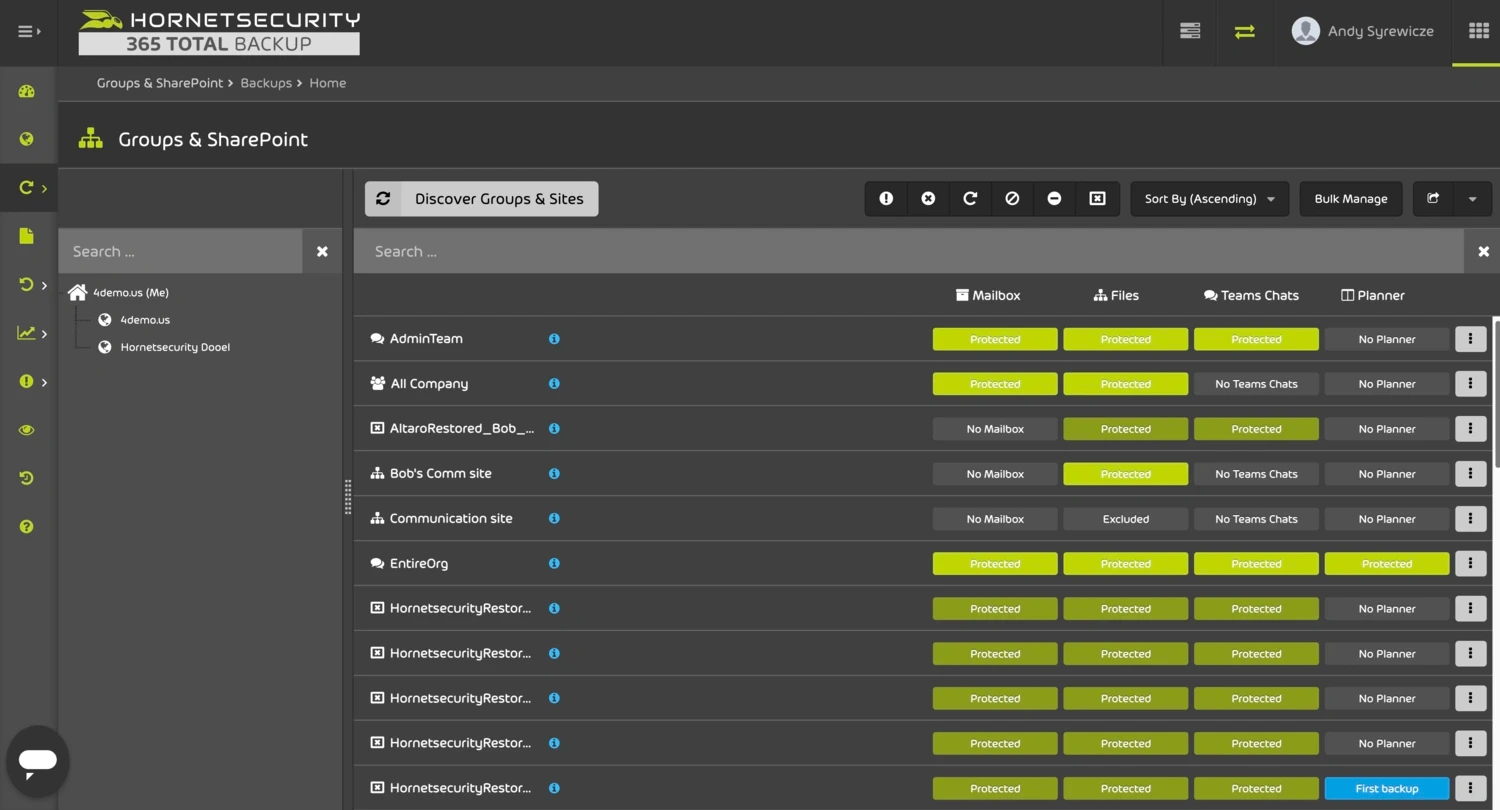Select the Organizations globe icon in sidebar

click(x=25, y=139)
